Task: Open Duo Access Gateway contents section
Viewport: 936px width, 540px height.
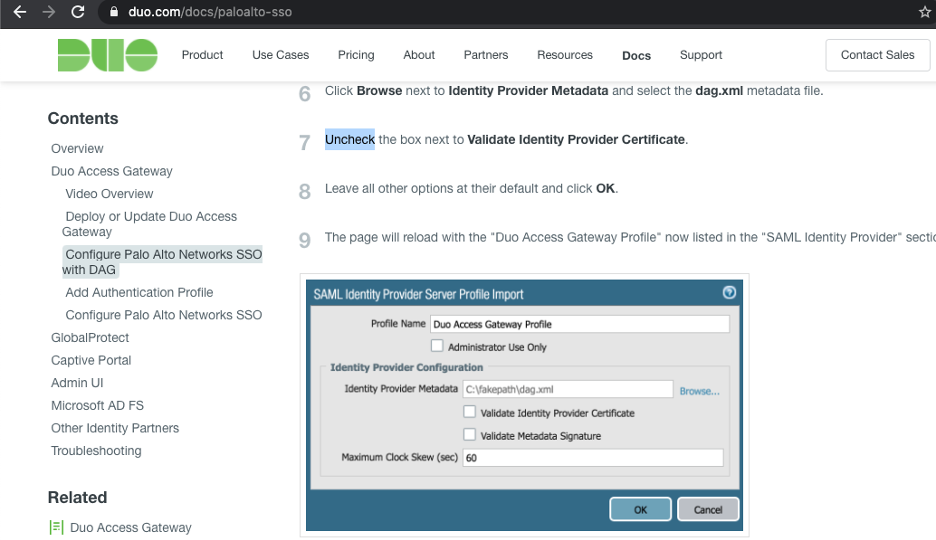Action: (x=112, y=171)
